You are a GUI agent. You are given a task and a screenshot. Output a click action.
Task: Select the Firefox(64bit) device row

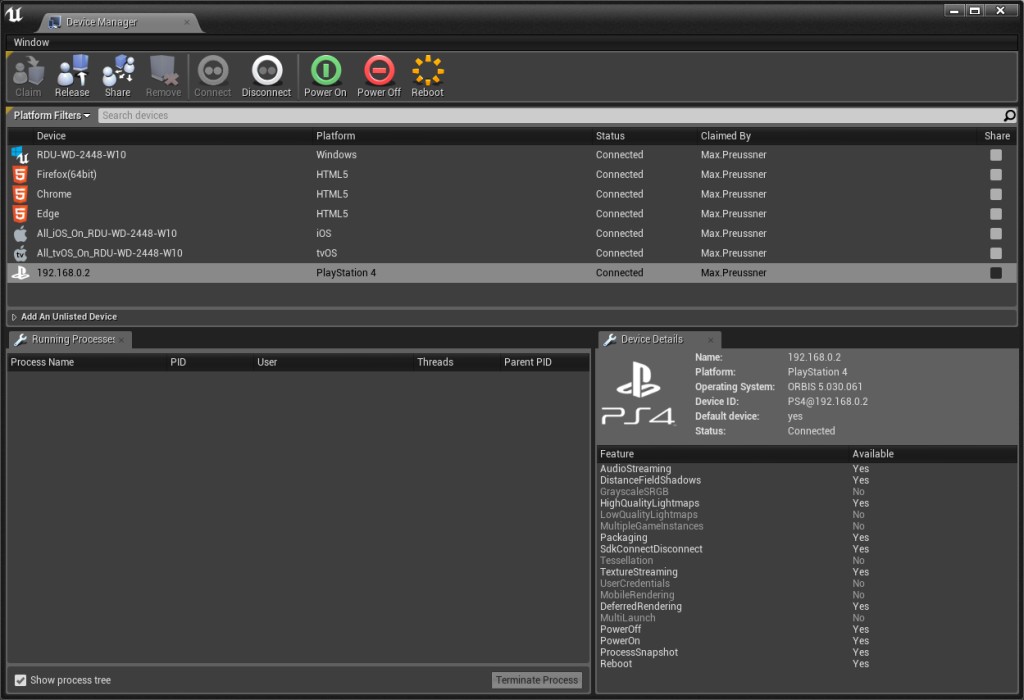[x=511, y=174]
